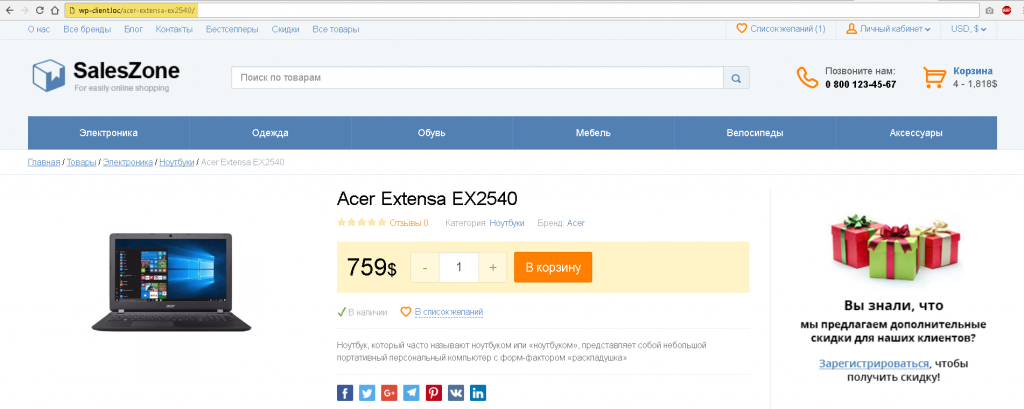The height and width of the screenshot is (409, 1024).
Task: Click the Acer Extensa EX2540 product title
Action: tap(427, 198)
